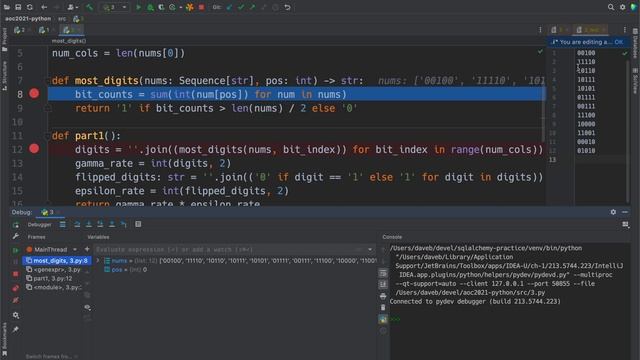Click OK in the editing notification
The image size is (640, 360).
618,42
